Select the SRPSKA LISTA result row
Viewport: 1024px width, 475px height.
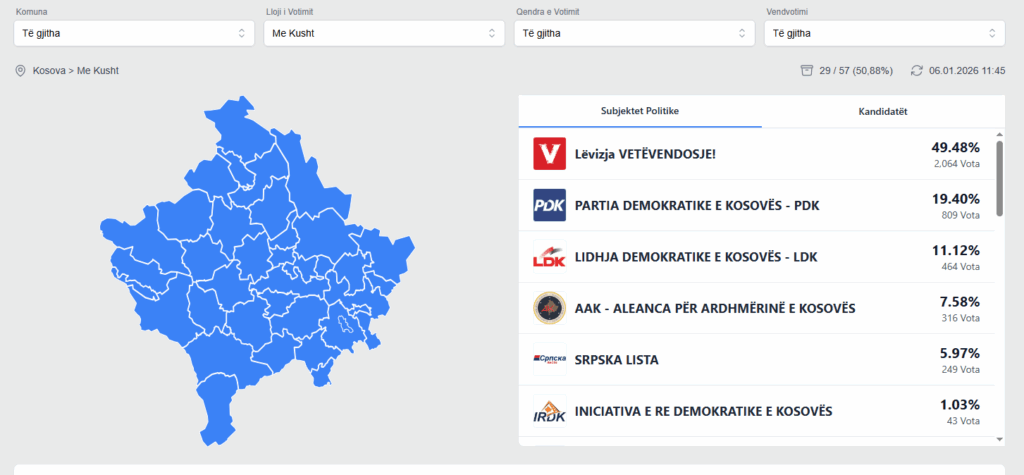(x=760, y=360)
